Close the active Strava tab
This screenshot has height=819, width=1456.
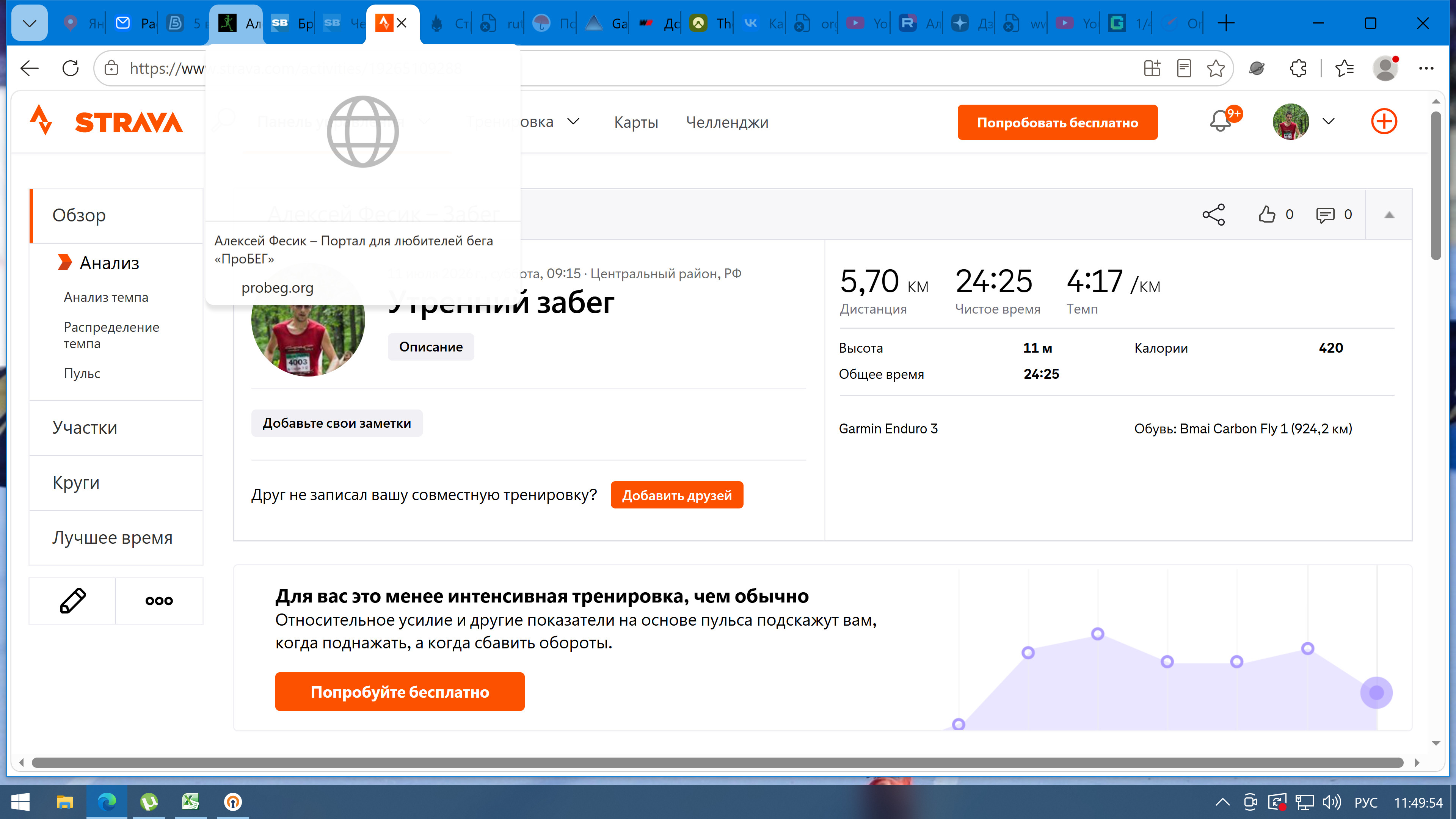click(402, 23)
